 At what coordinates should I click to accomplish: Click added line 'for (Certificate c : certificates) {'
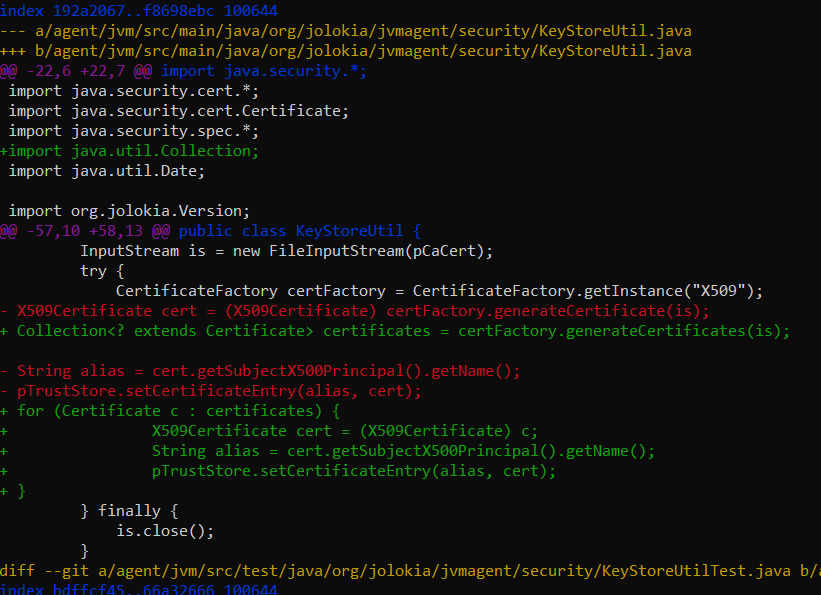[170, 411]
